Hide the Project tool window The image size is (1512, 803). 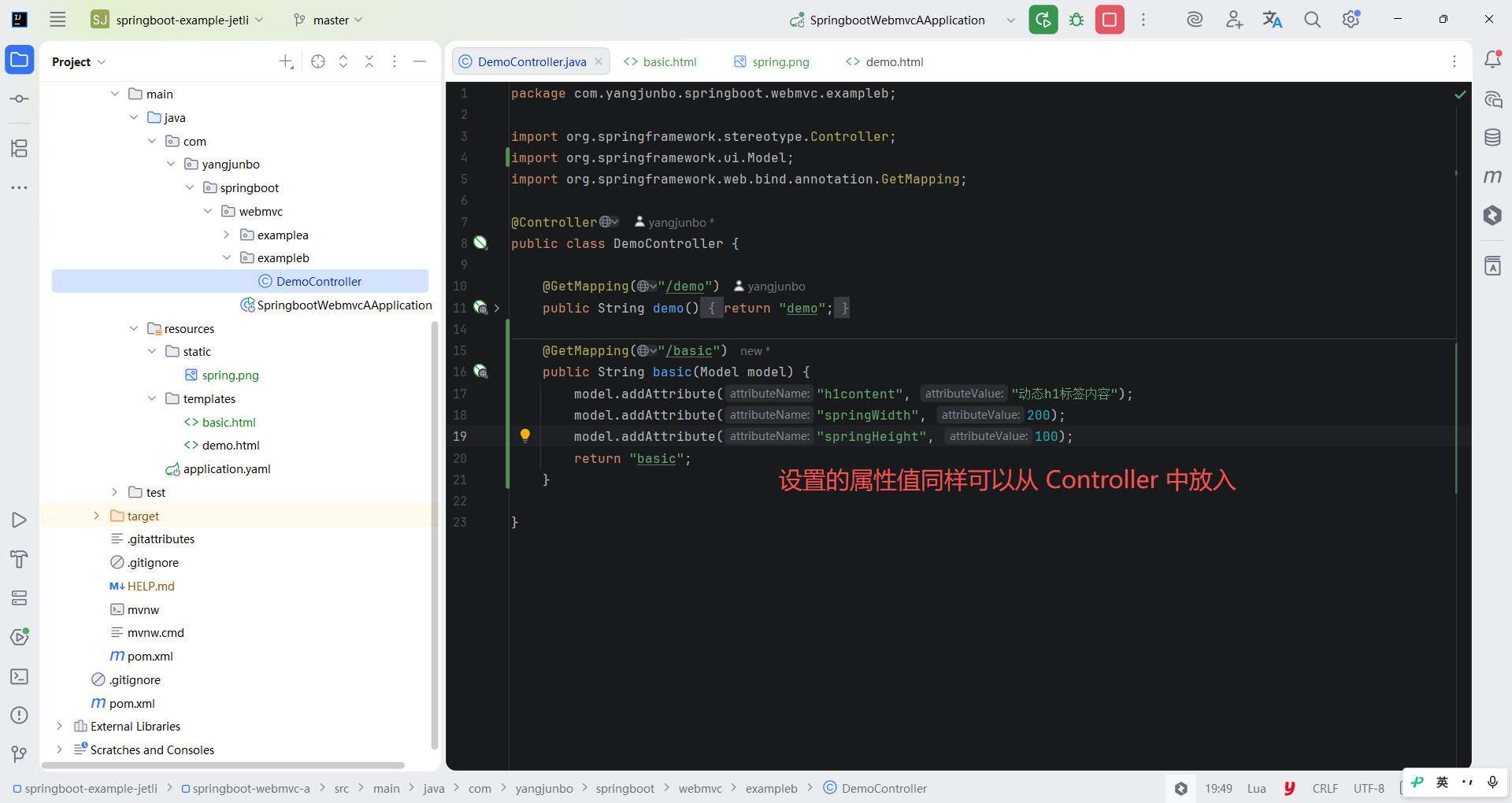click(x=420, y=61)
